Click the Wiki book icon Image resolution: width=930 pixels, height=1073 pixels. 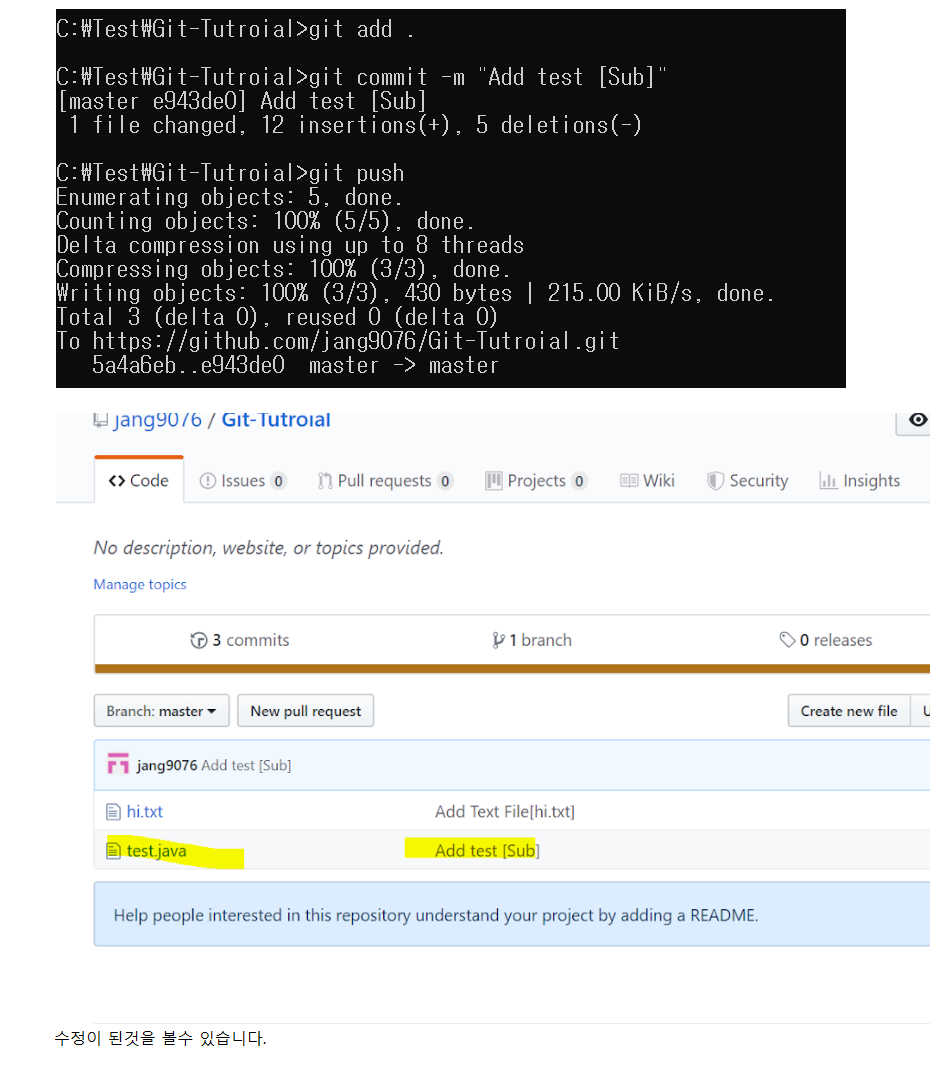tap(629, 481)
